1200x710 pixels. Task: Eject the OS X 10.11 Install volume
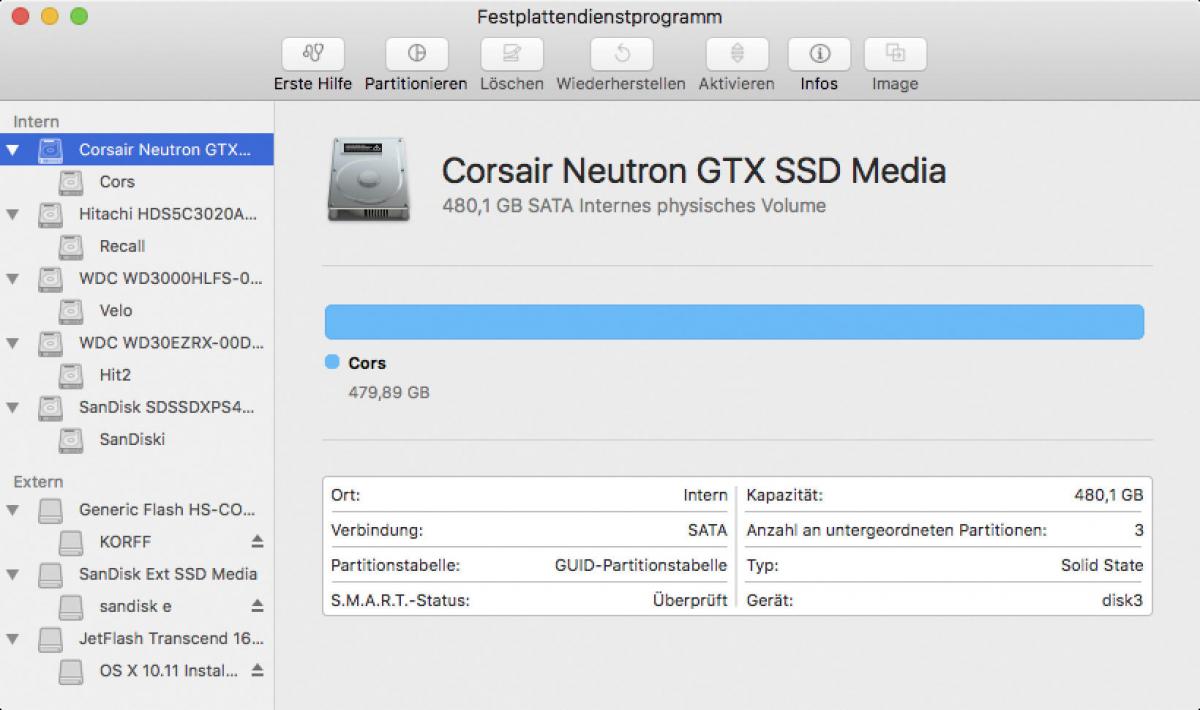[x=257, y=669]
